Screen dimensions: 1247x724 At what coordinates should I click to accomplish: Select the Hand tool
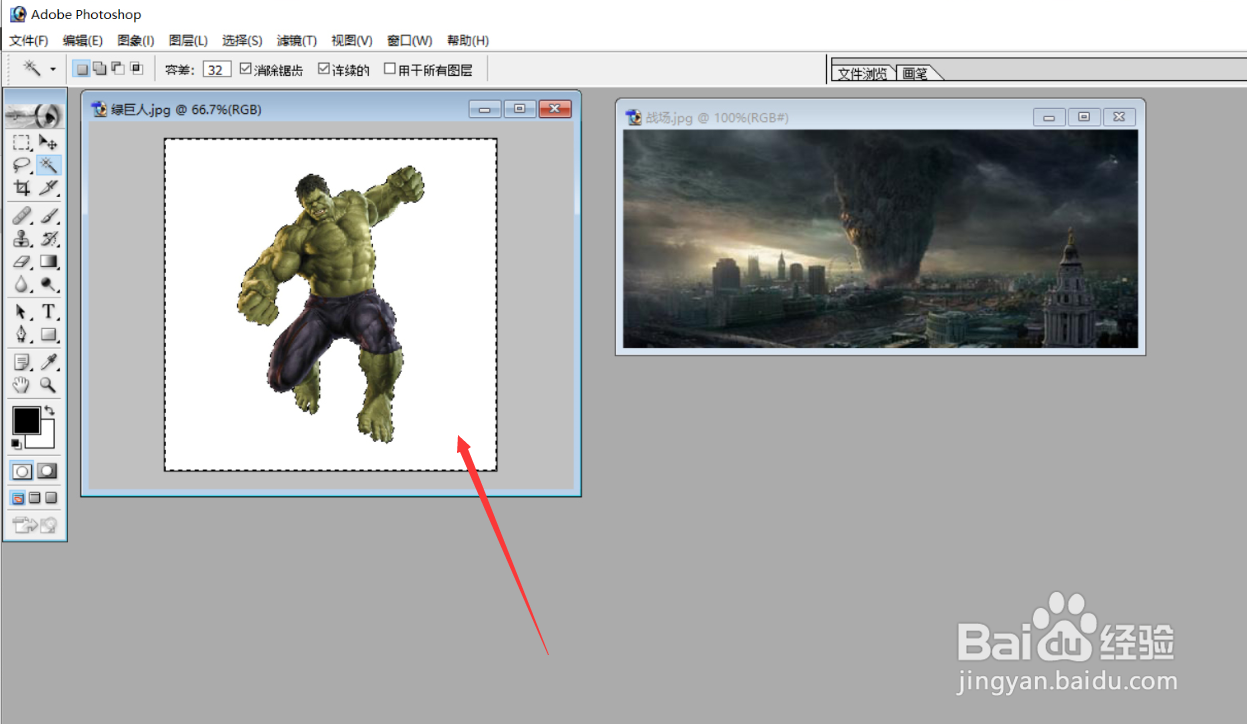point(22,384)
